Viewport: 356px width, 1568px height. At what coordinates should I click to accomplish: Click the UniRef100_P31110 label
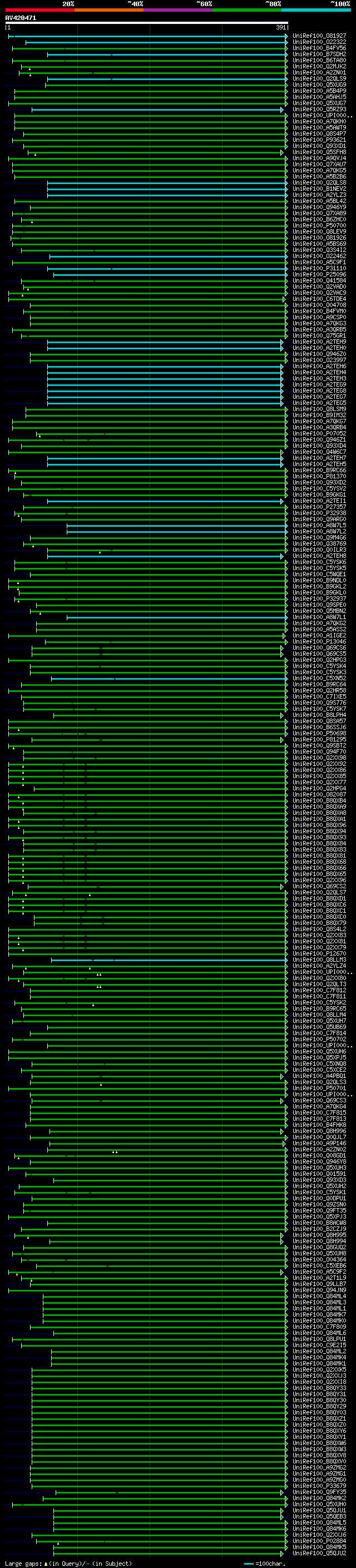pos(319,269)
